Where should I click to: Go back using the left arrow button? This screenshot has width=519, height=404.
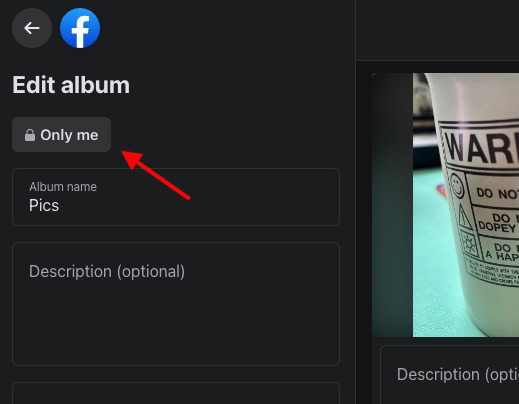tap(32, 28)
